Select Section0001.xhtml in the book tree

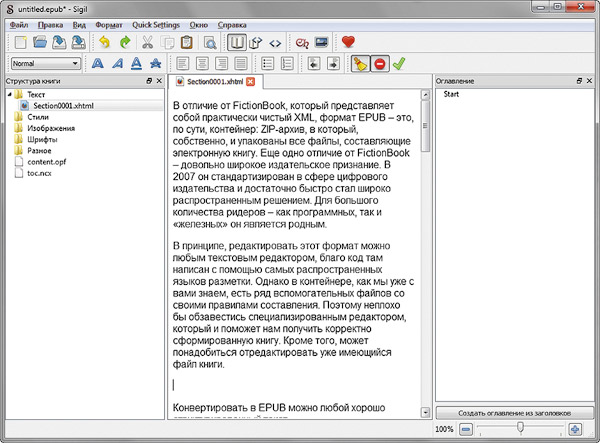pos(63,106)
